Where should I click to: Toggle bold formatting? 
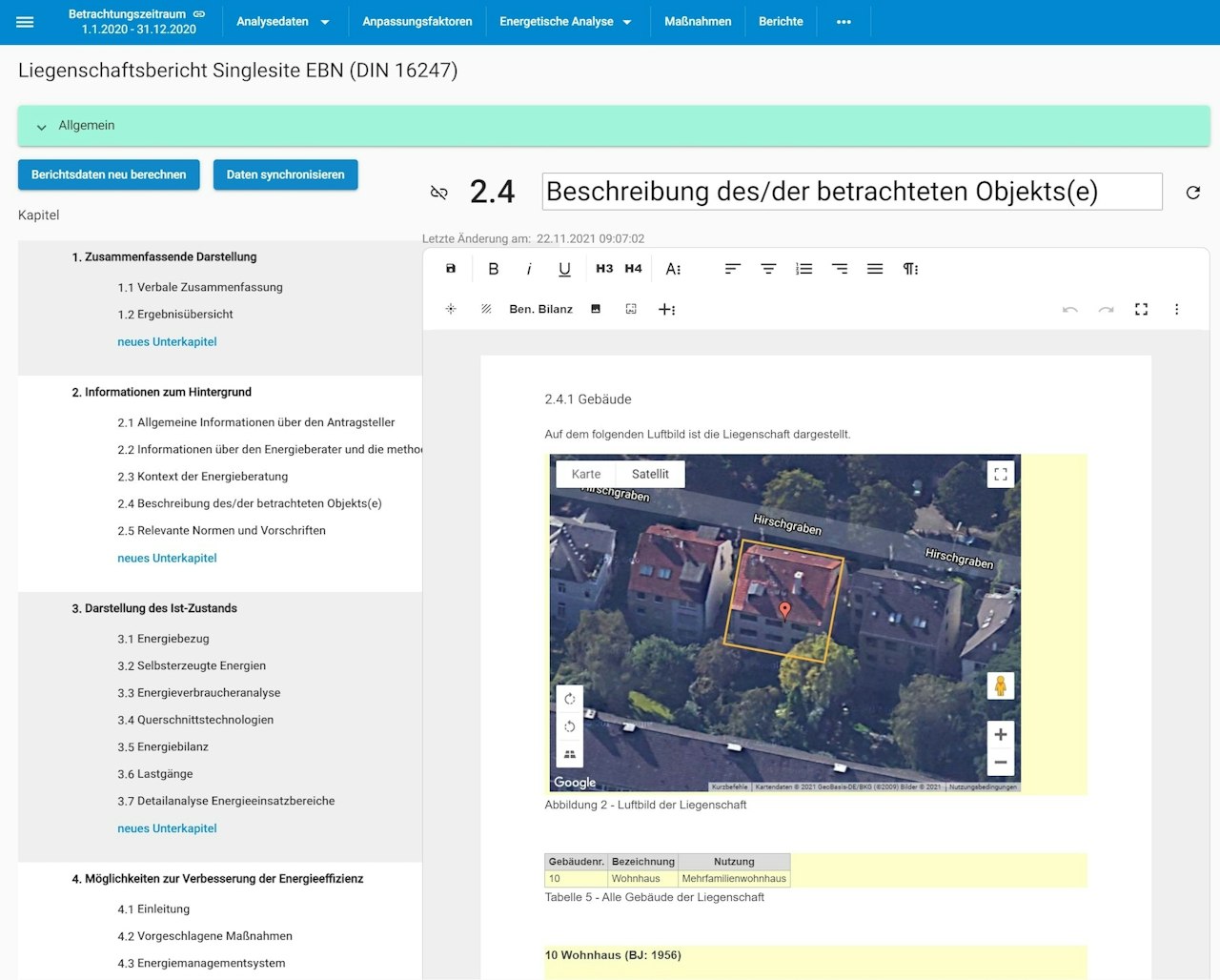(x=493, y=269)
